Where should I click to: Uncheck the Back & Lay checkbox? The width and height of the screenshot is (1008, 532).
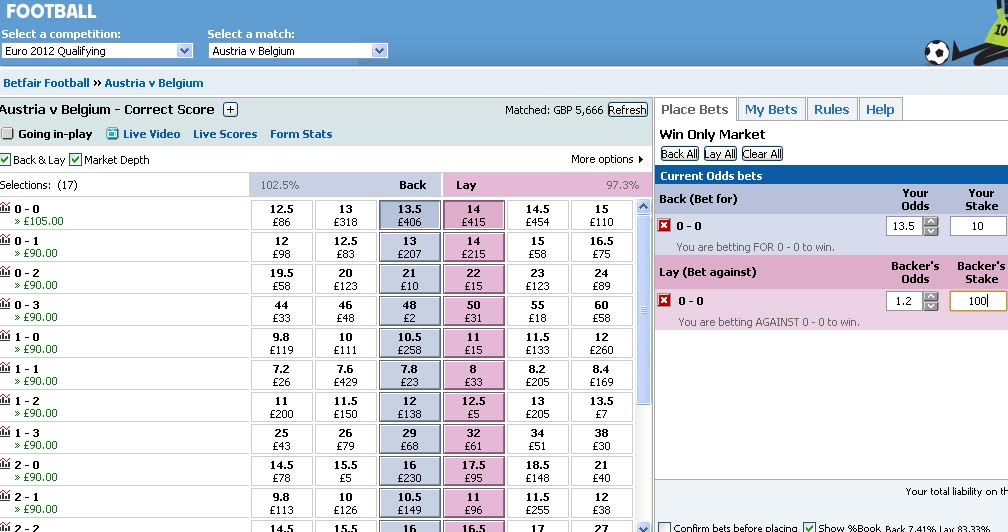[x=6, y=159]
